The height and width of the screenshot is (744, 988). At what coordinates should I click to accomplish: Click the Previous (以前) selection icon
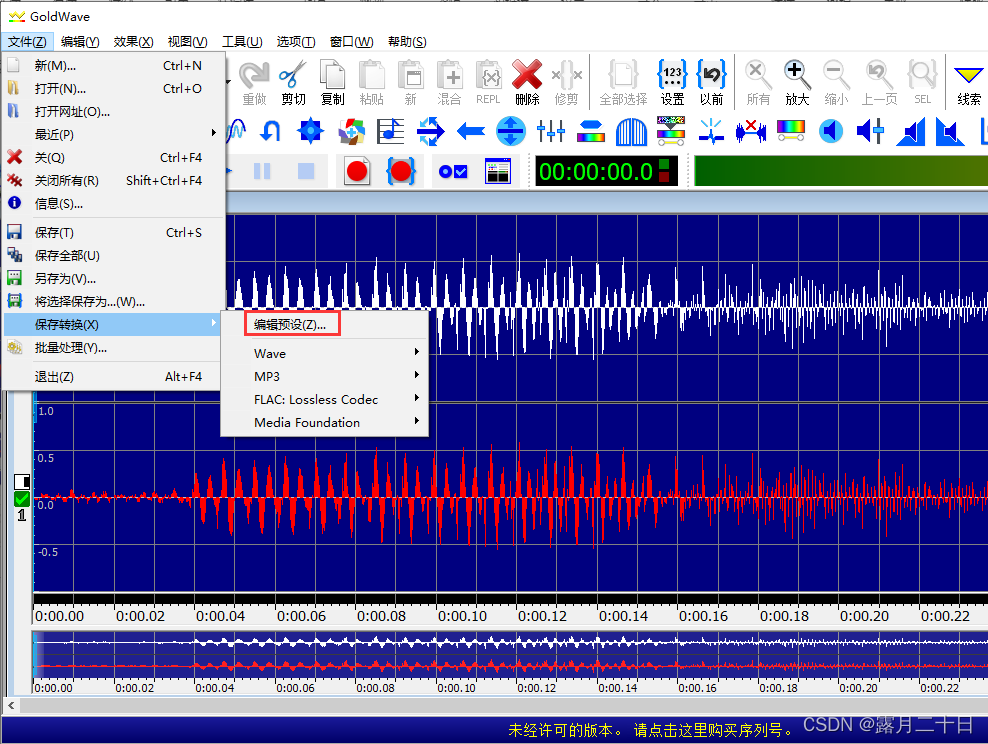711,83
